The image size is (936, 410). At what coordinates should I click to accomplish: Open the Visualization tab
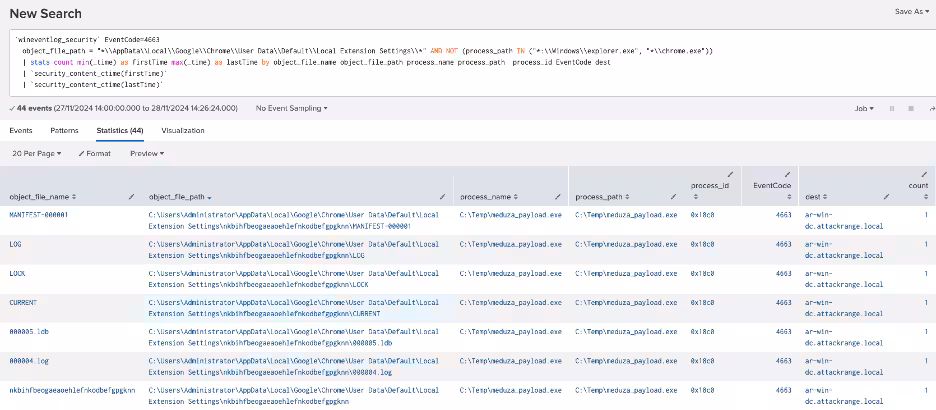click(x=182, y=130)
